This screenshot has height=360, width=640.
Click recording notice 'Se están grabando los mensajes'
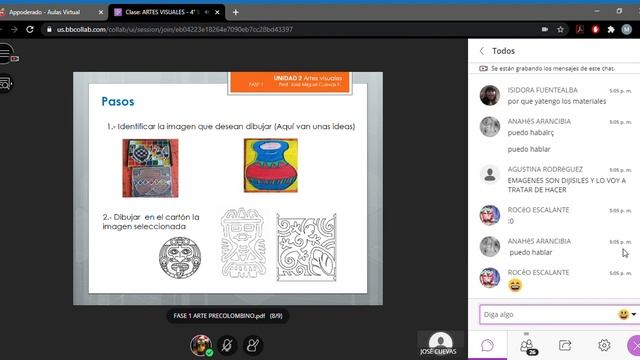553,69
